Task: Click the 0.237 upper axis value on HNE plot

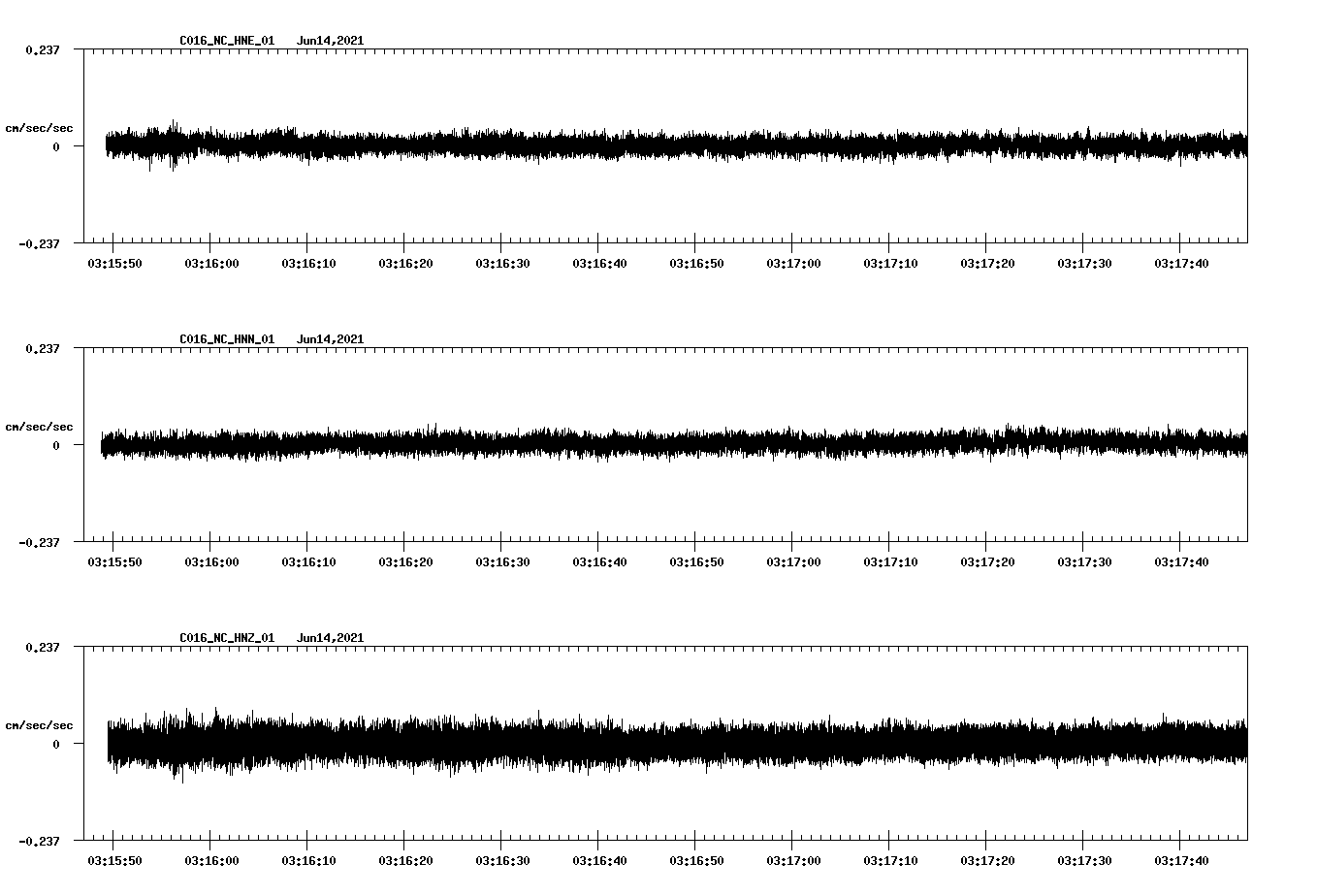Action: (x=42, y=49)
